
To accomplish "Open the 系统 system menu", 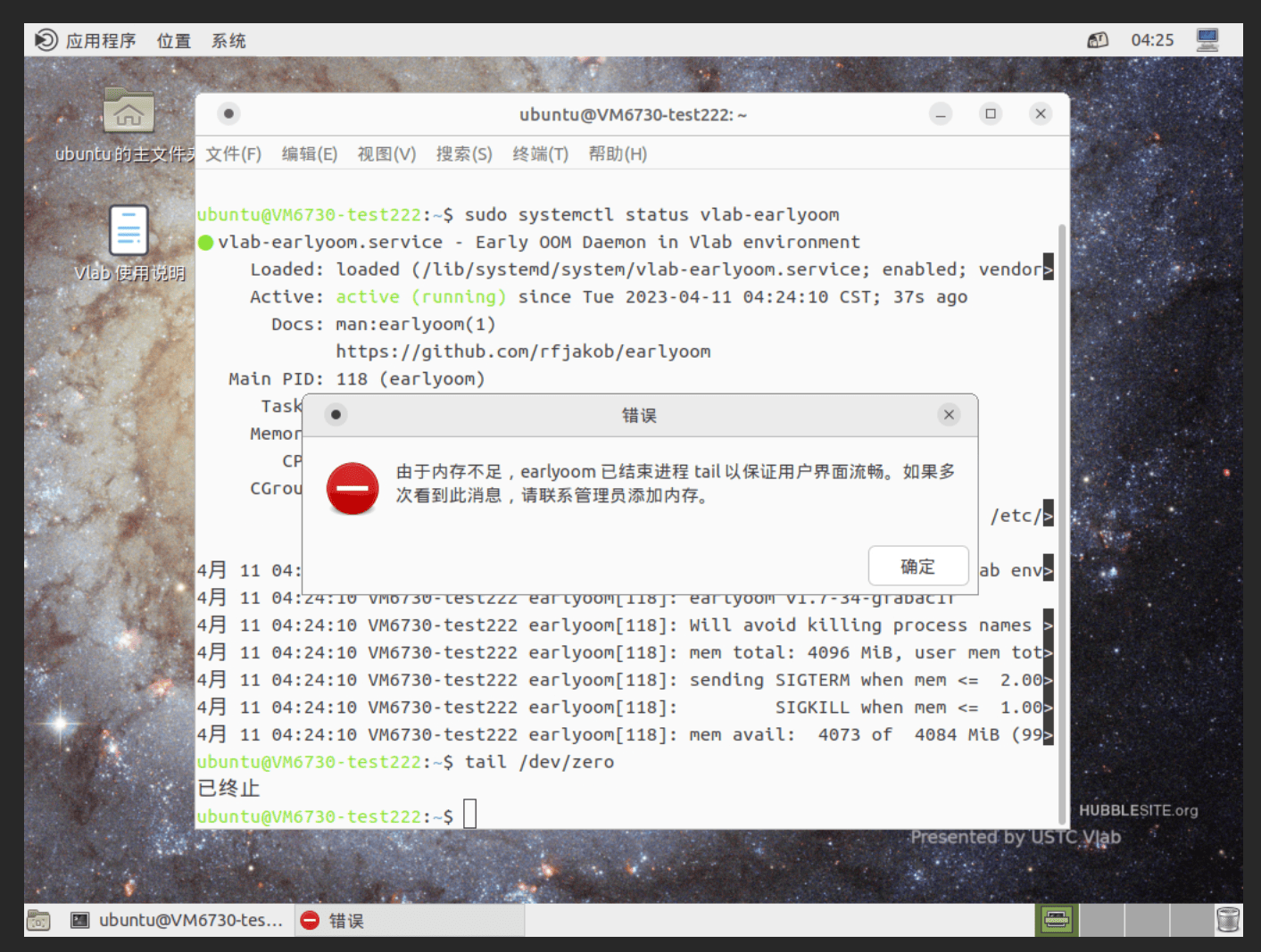I will coord(228,41).
